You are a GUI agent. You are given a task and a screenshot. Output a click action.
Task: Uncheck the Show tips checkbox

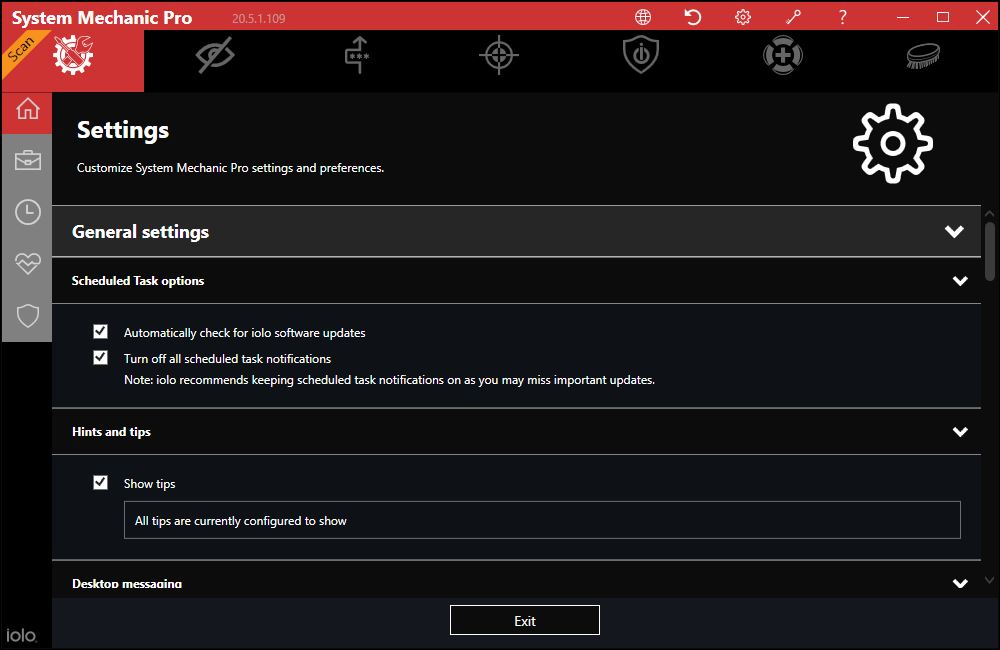(100, 483)
